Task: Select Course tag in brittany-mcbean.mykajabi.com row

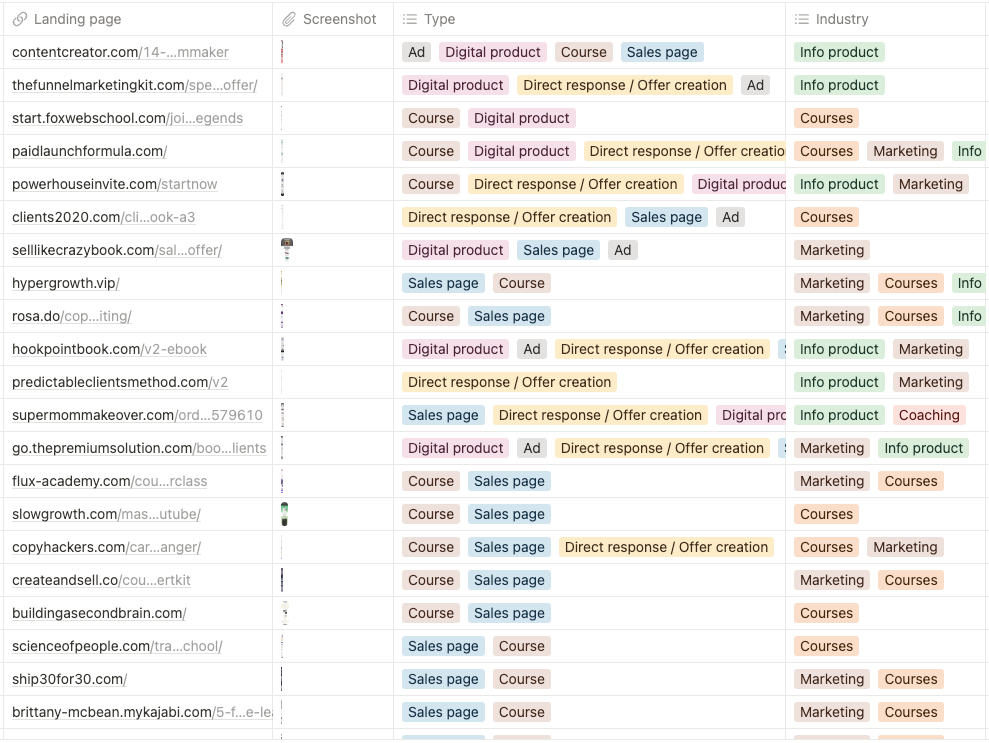Action: click(522, 712)
